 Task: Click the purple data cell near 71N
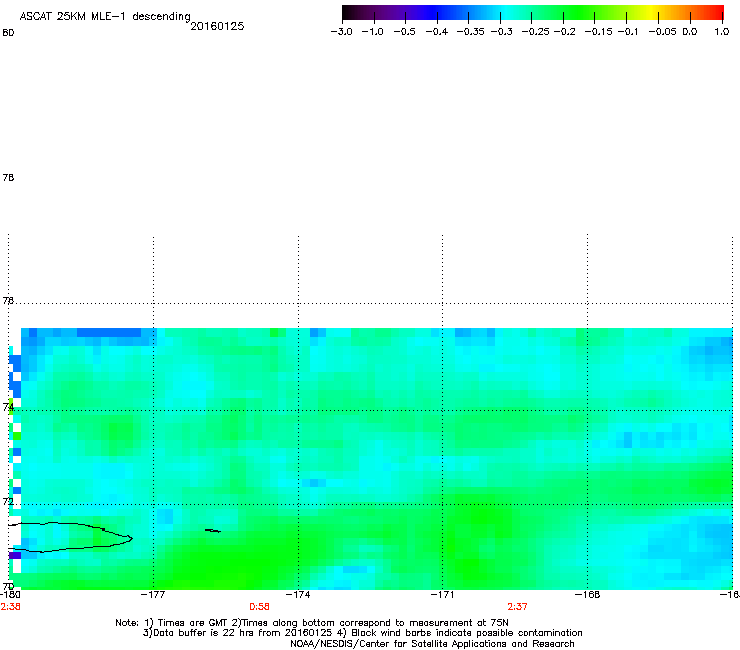click(15, 555)
